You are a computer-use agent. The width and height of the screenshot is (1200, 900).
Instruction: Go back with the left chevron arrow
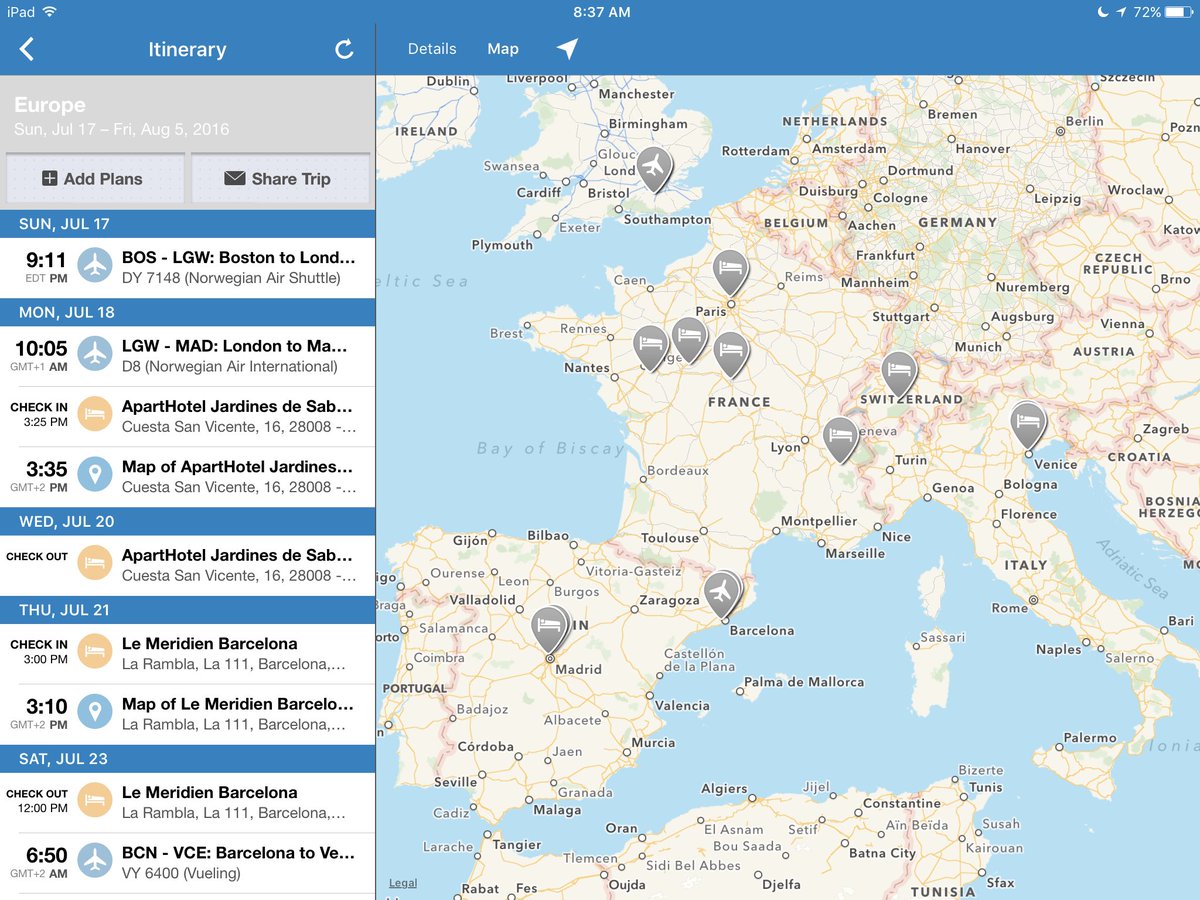point(27,49)
